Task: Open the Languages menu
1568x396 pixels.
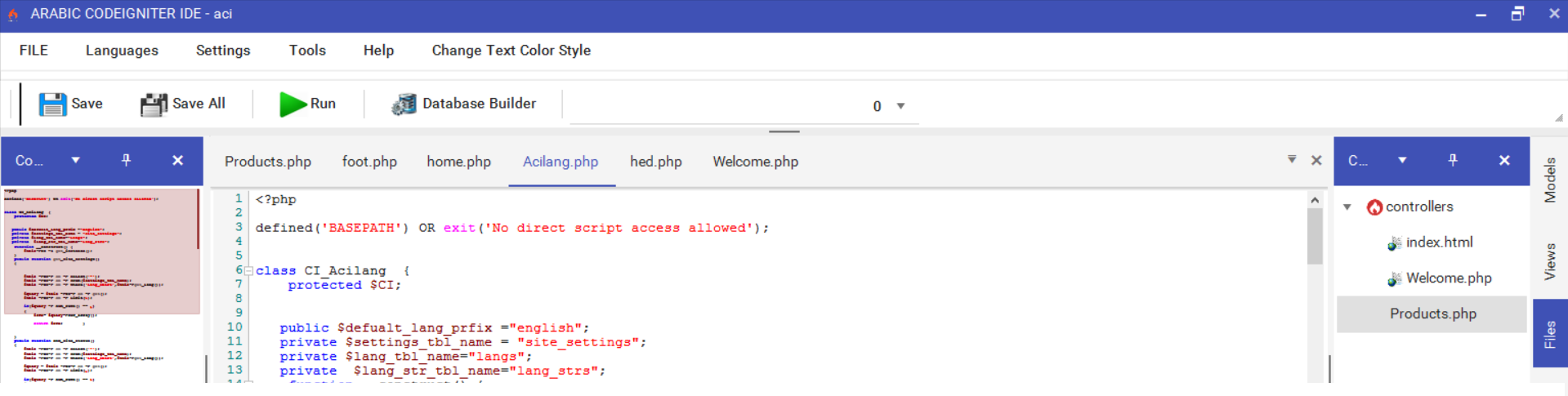Action: (122, 51)
